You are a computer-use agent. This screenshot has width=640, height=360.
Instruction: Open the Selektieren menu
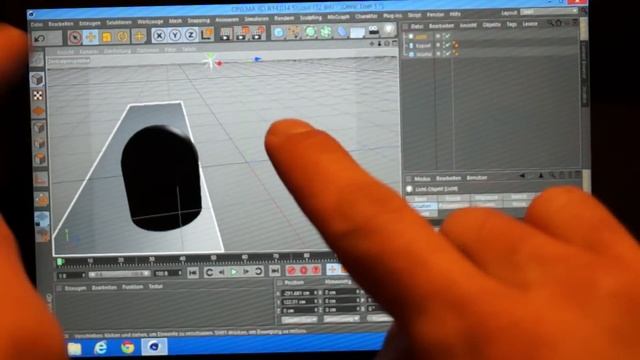coord(119,22)
